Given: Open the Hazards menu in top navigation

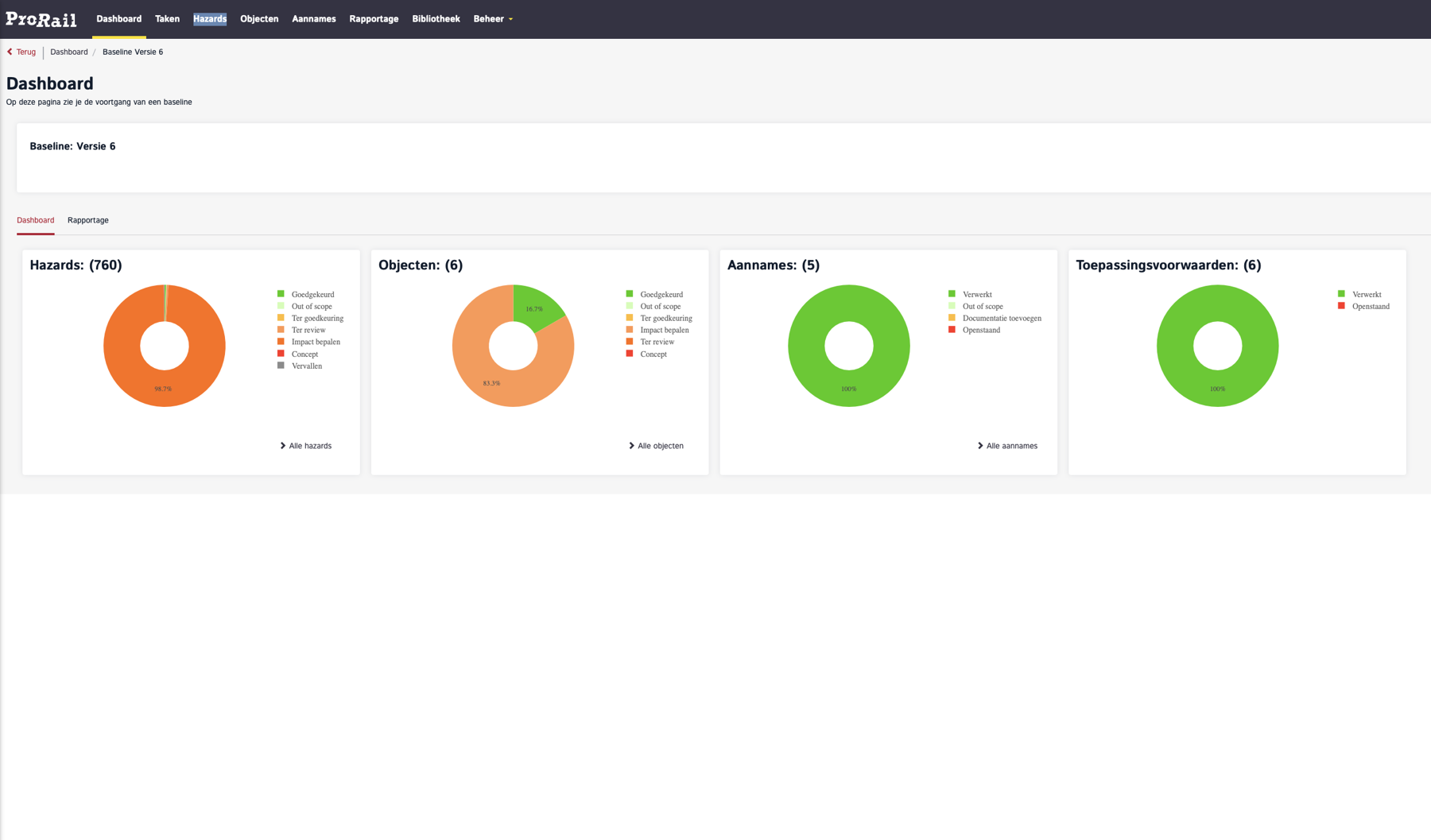Looking at the screenshot, I should tap(210, 19).
